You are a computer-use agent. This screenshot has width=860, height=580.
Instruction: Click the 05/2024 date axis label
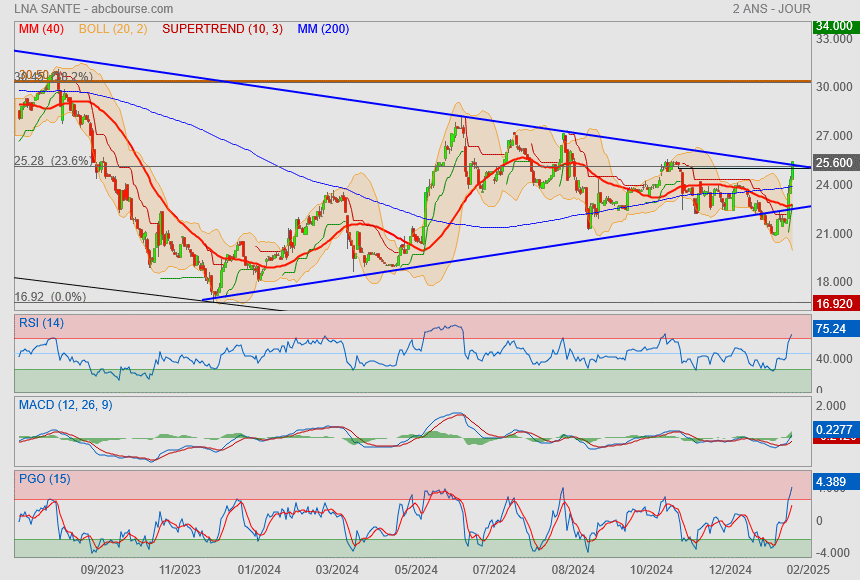coord(416,570)
